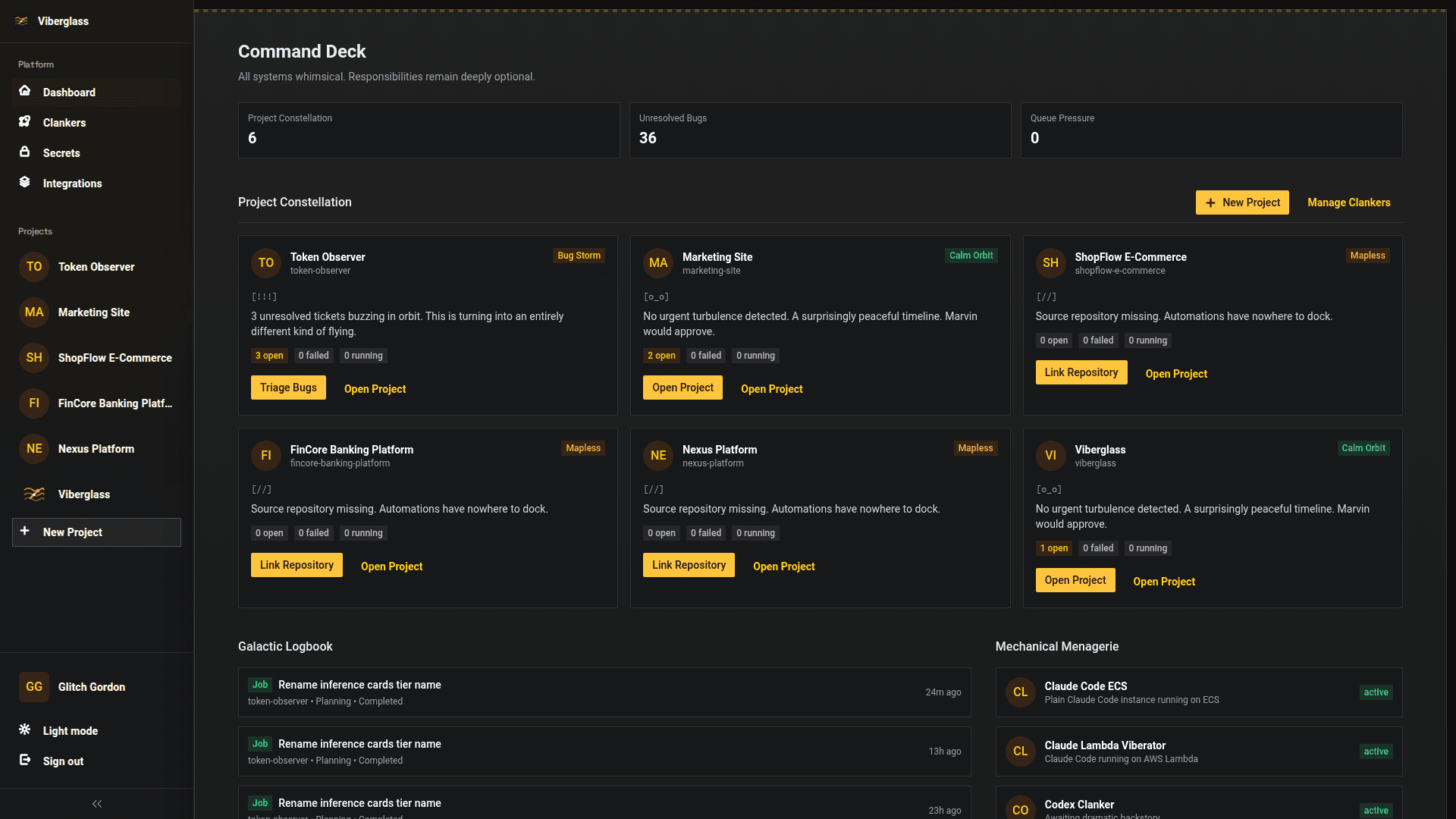Select the Clankers icon in the sidebar

[25, 122]
